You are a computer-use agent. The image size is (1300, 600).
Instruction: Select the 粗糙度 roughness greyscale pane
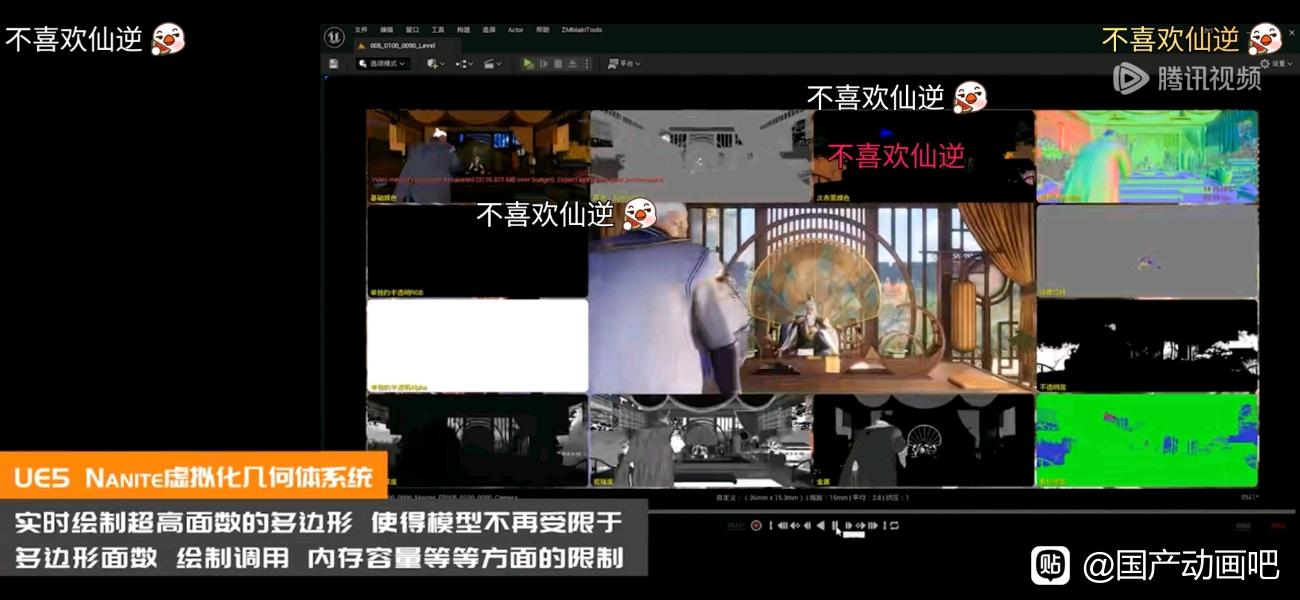[701, 440]
